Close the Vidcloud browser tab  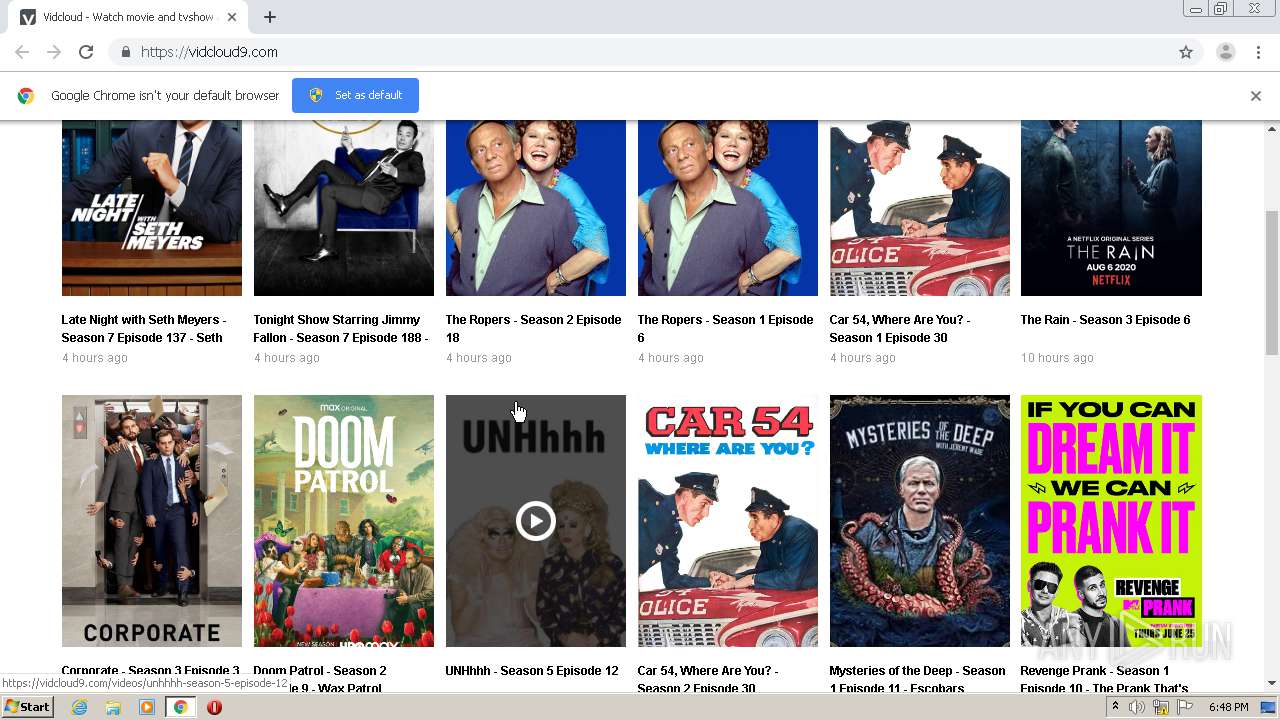pyautogui.click(x=232, y=17)
